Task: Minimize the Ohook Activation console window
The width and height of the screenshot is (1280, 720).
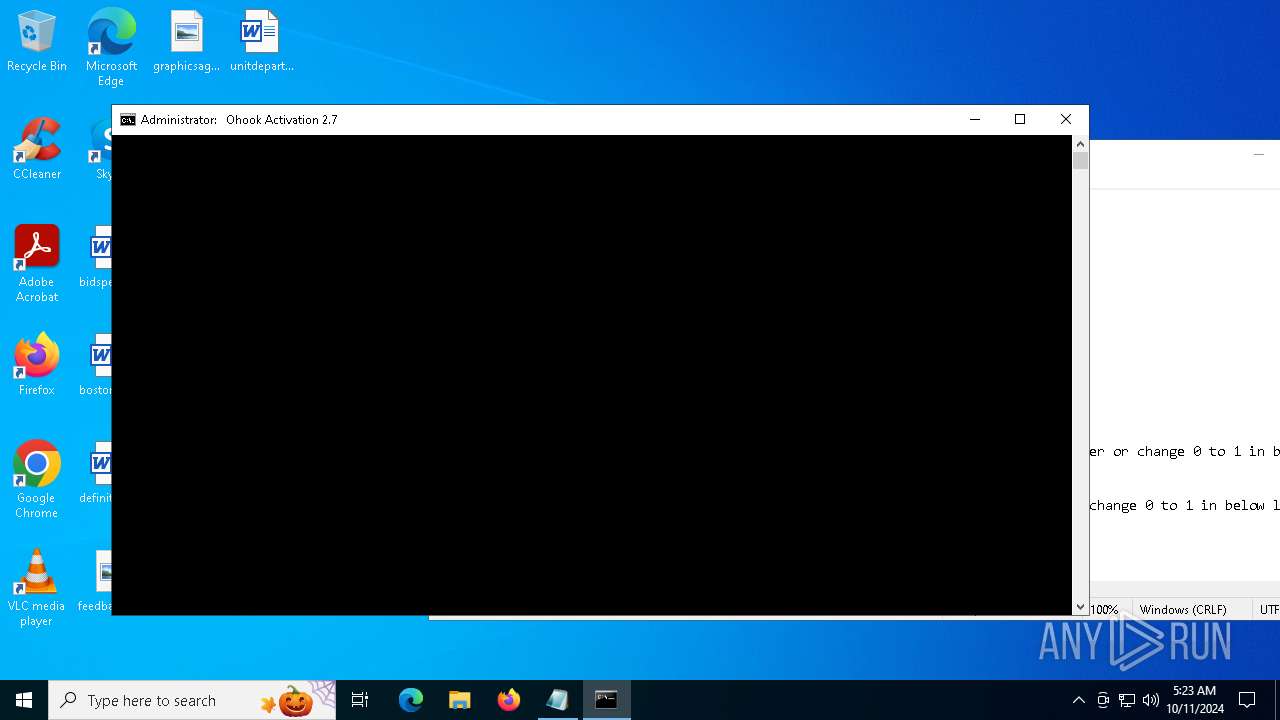Action: click(975, 120)
